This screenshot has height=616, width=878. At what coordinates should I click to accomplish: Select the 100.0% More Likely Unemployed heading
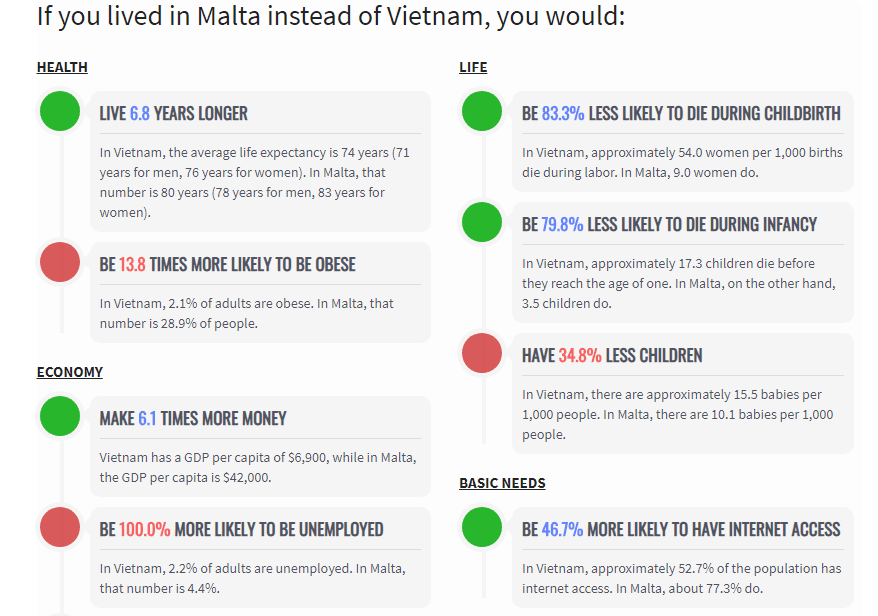coord(241,529)
